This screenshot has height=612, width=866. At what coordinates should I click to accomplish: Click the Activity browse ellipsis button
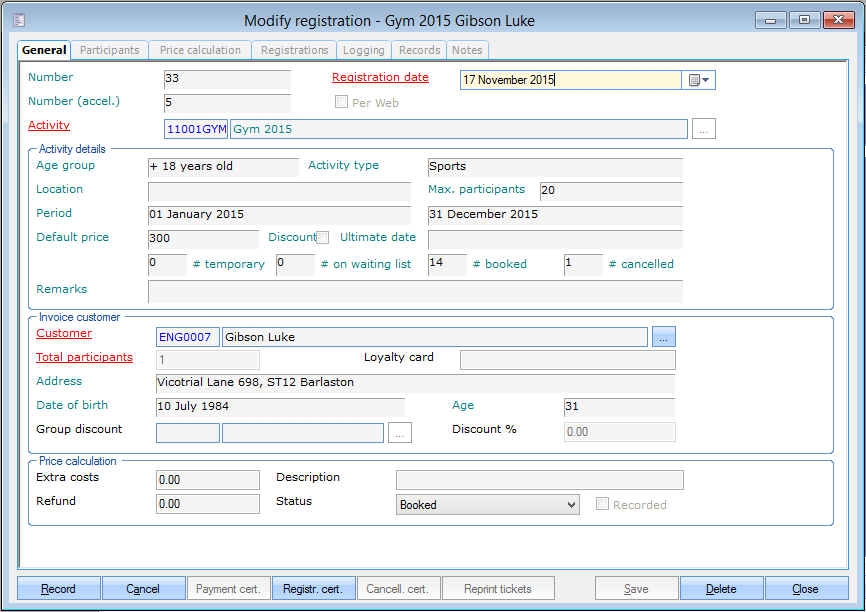click(704, 129)
